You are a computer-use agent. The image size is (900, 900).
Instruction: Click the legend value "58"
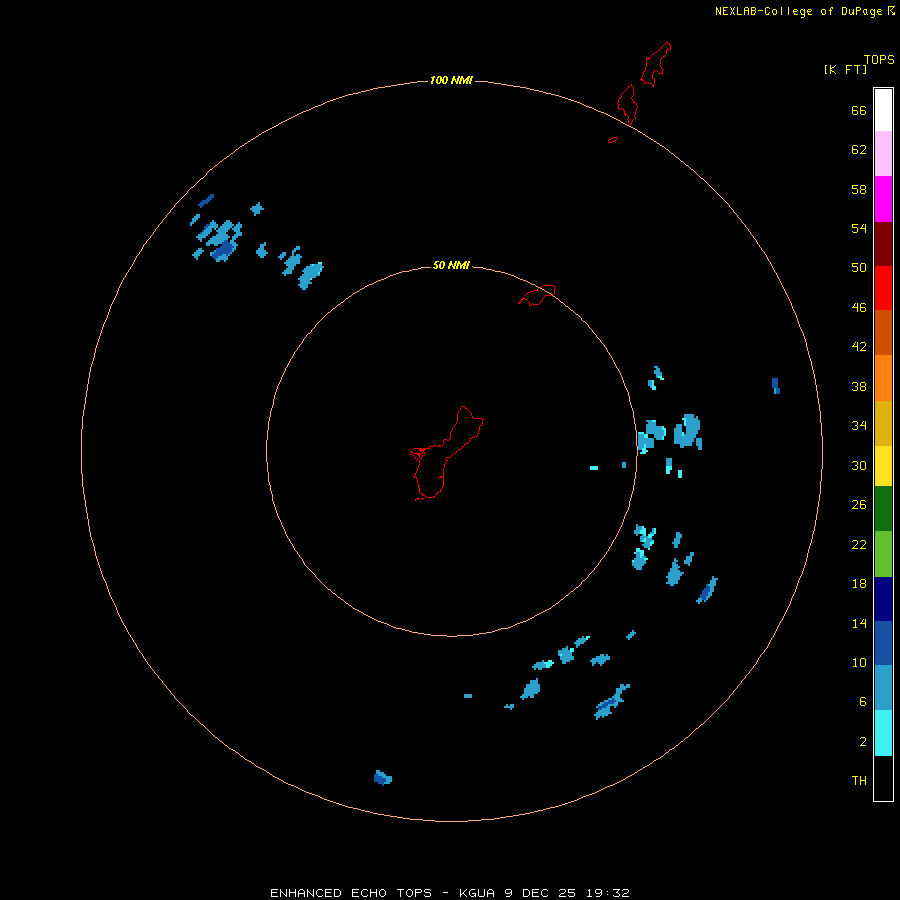coord(859,189)
